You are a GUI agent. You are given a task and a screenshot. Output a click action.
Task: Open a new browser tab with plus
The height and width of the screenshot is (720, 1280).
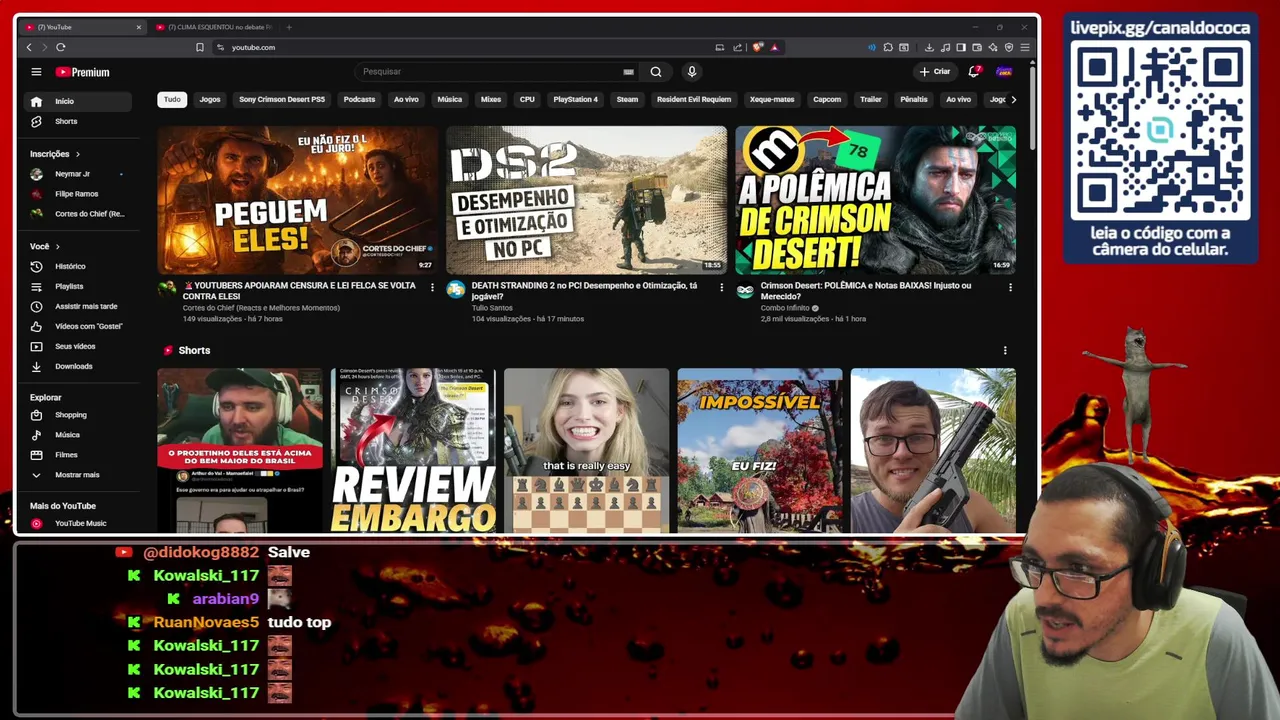pos(289,27)
